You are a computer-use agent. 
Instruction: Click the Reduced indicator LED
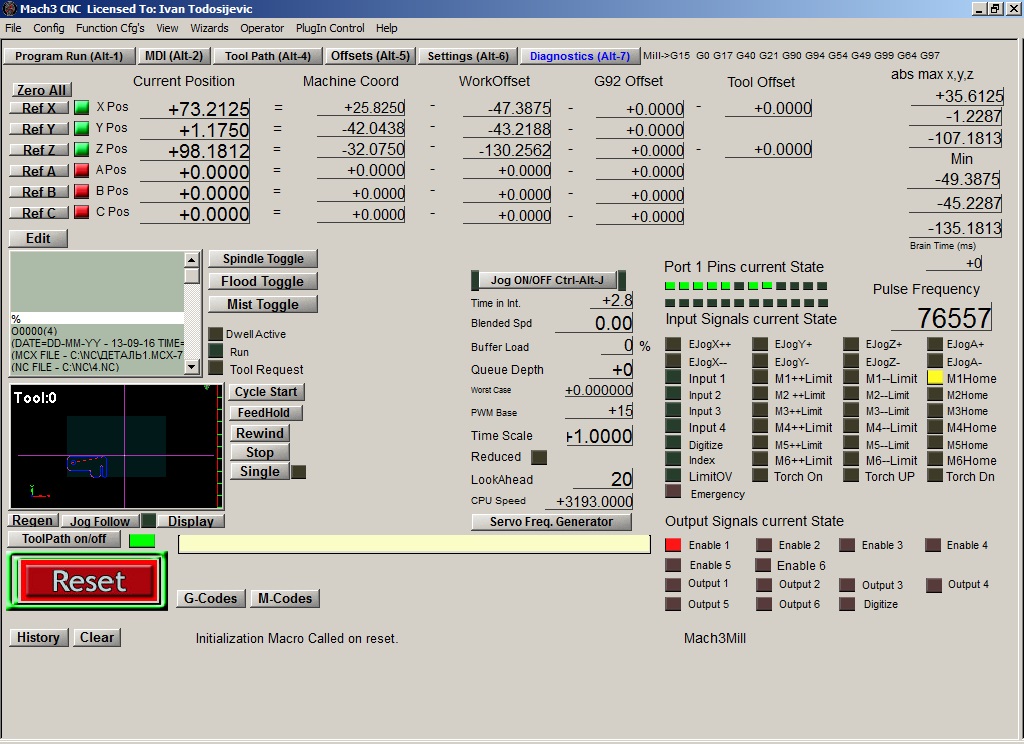539,457
